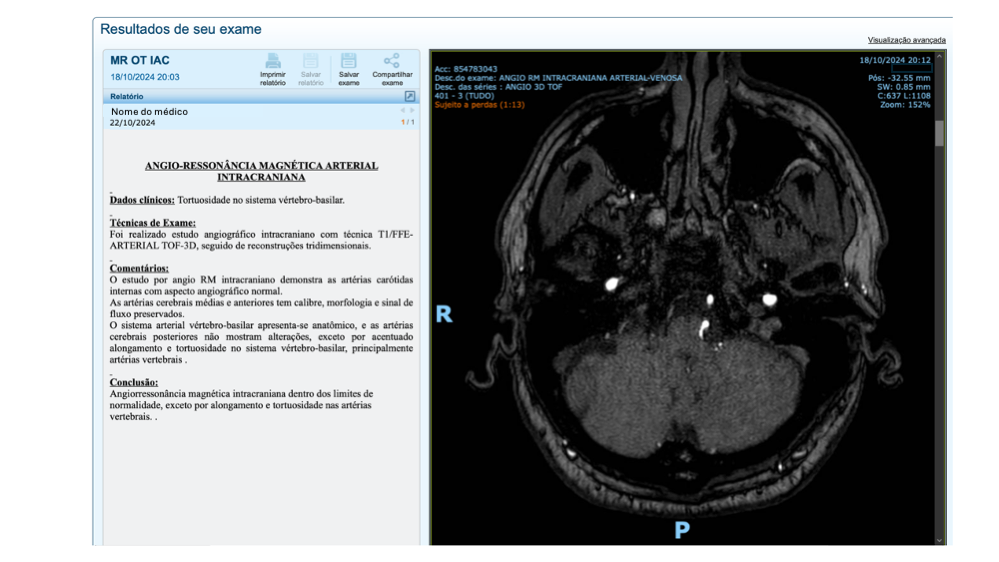999x562 pixels.
Task: Click the exam date 18/10/2024 20:03
Action: (145, 76)
